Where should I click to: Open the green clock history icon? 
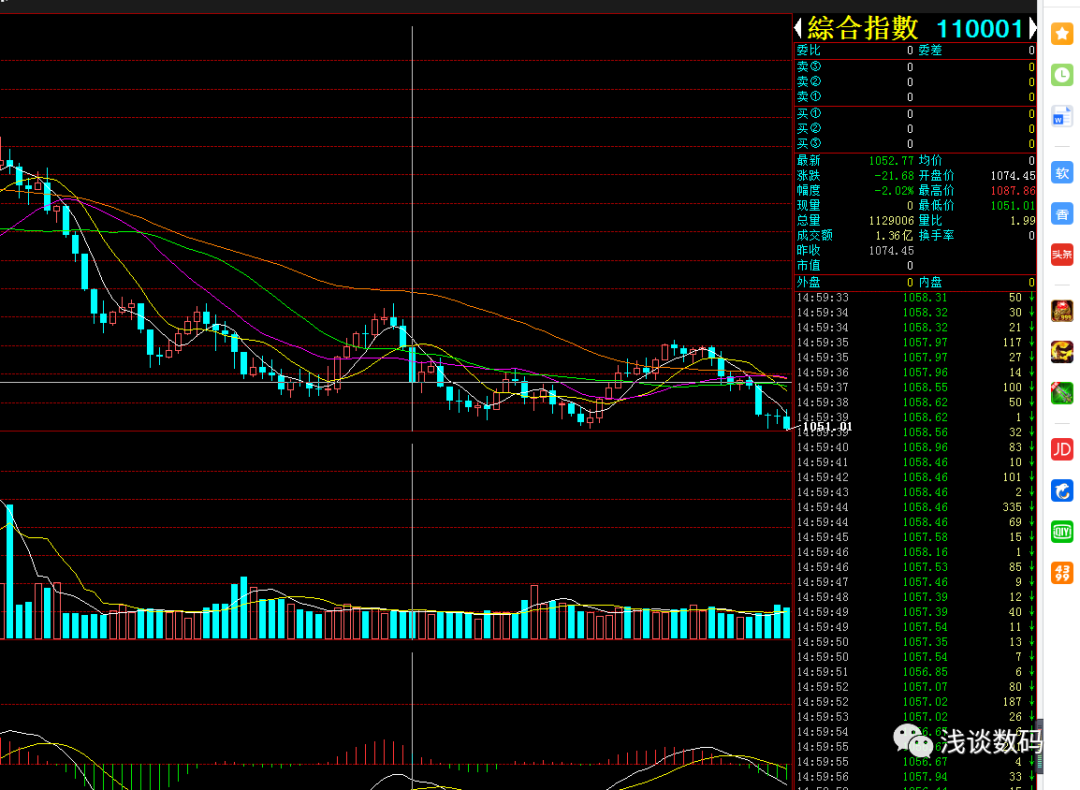pos(1061,75)
